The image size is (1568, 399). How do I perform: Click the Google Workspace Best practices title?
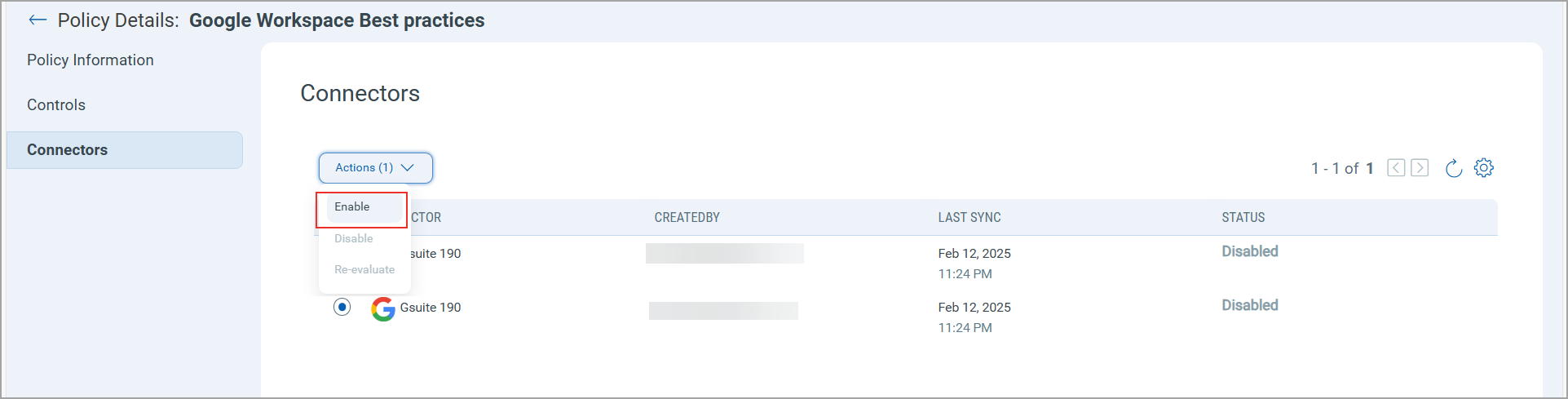click(337, 20)
